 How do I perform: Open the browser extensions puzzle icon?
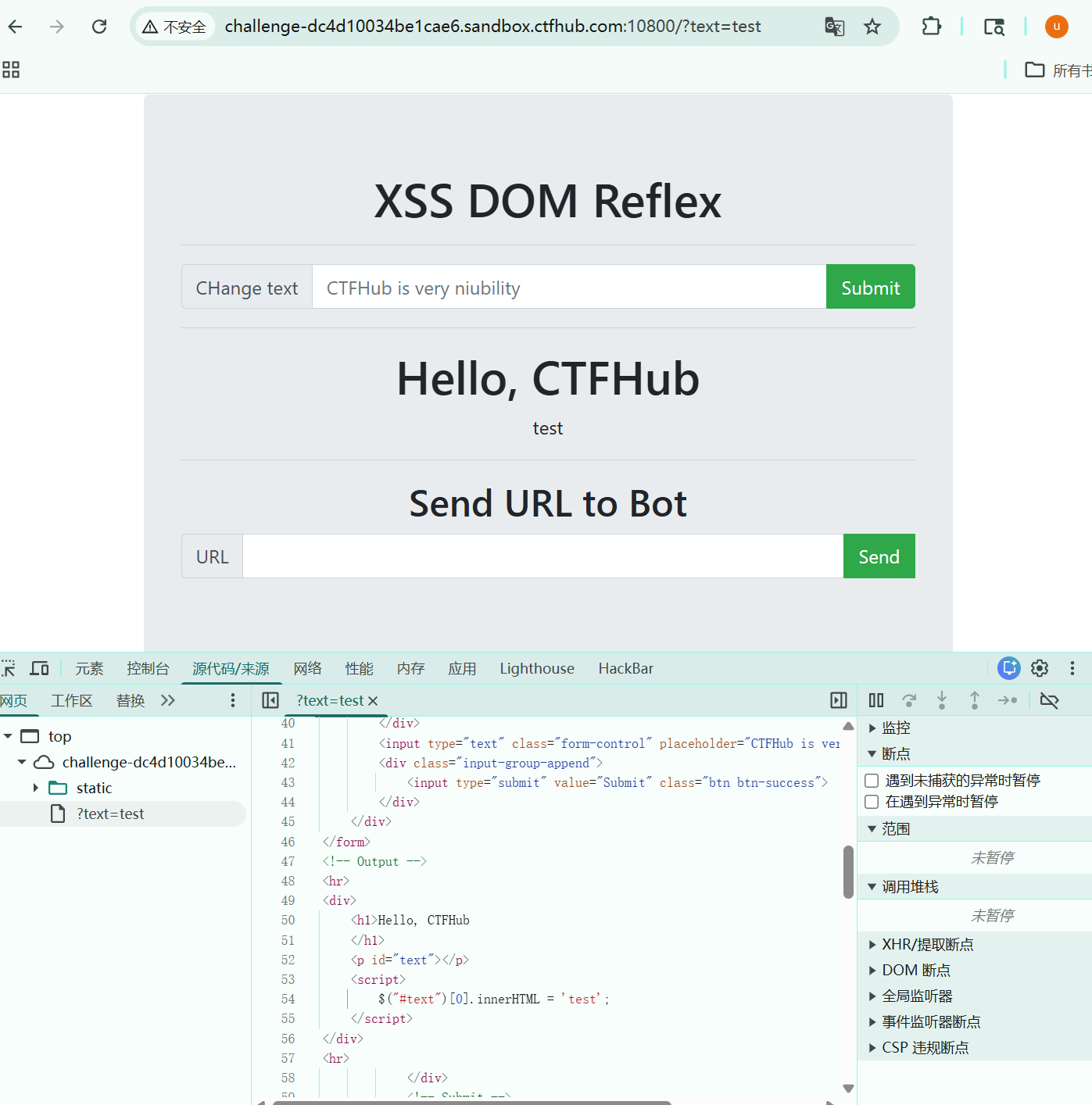[x=931, y=27]
